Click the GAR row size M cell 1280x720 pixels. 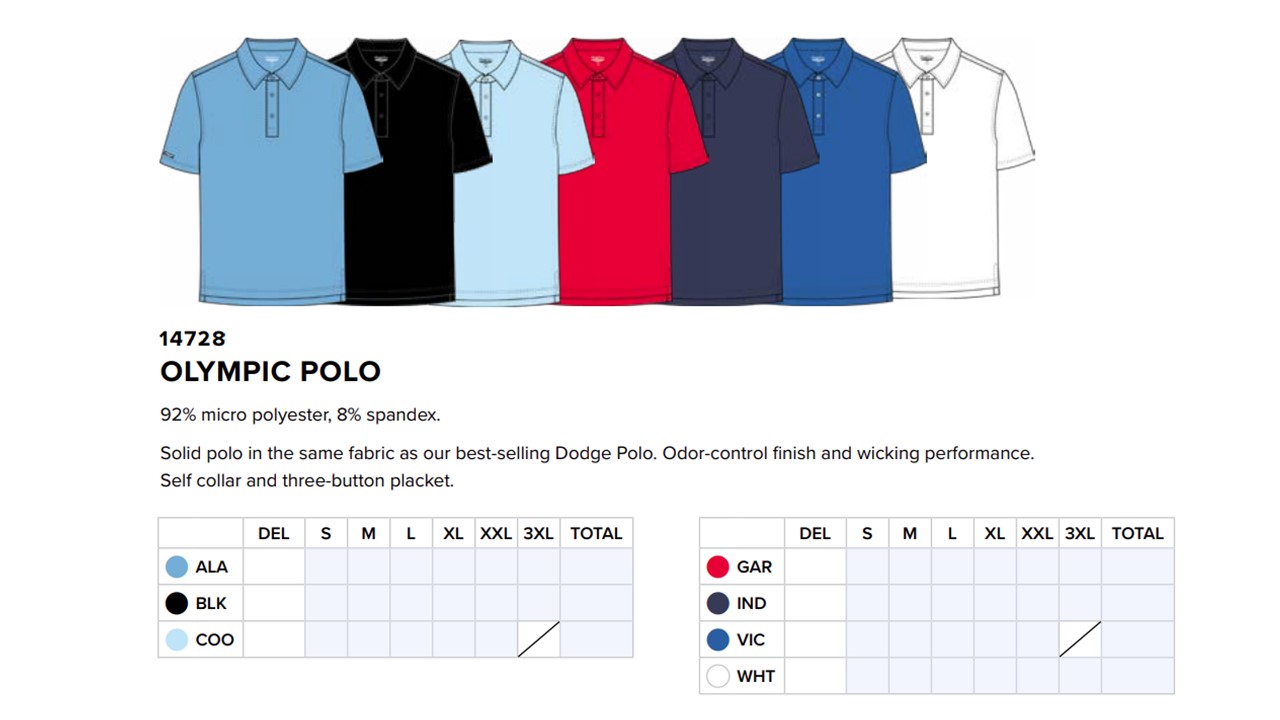tap(909, 567)
